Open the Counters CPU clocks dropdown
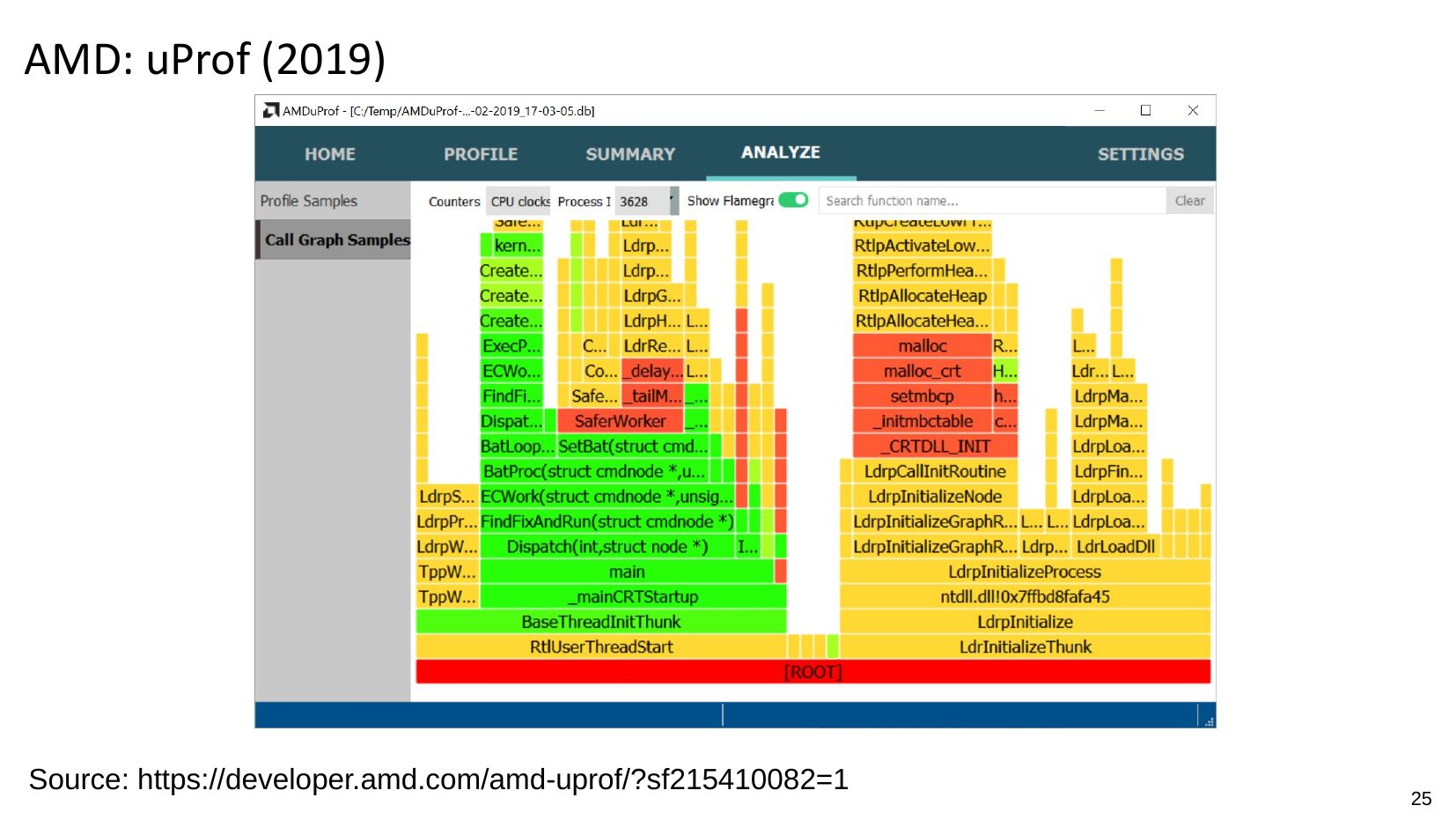Image resolution: width=1456 pixels, height=820 pixels. (x=519, y=201)
